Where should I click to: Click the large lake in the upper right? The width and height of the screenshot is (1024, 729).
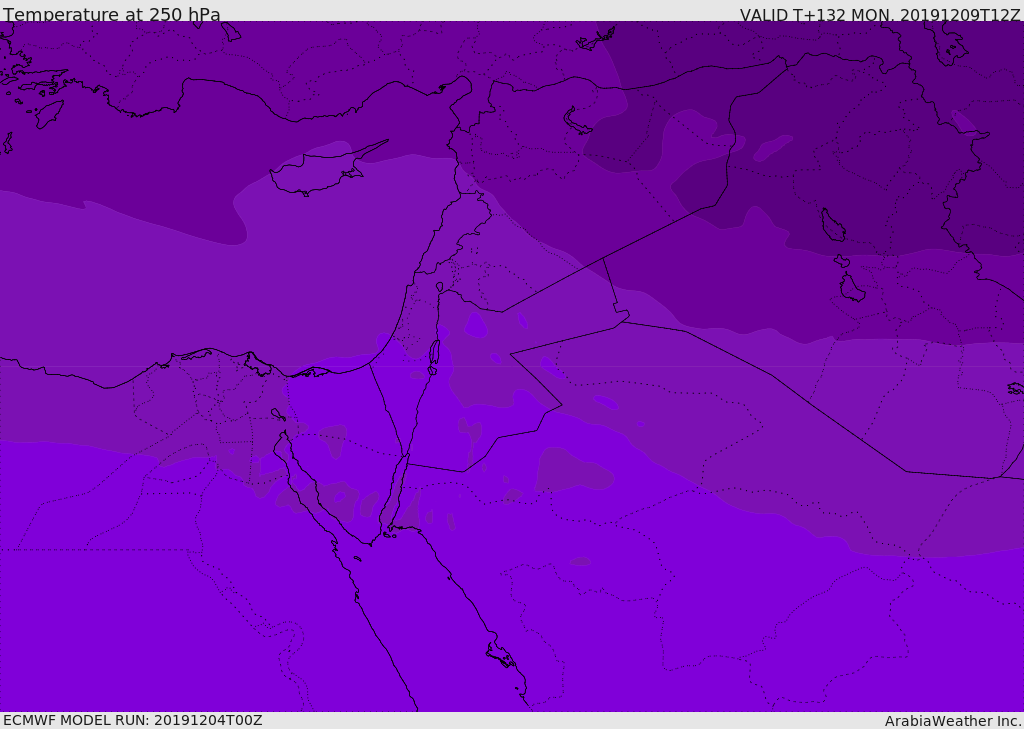(x=832, y=226)
